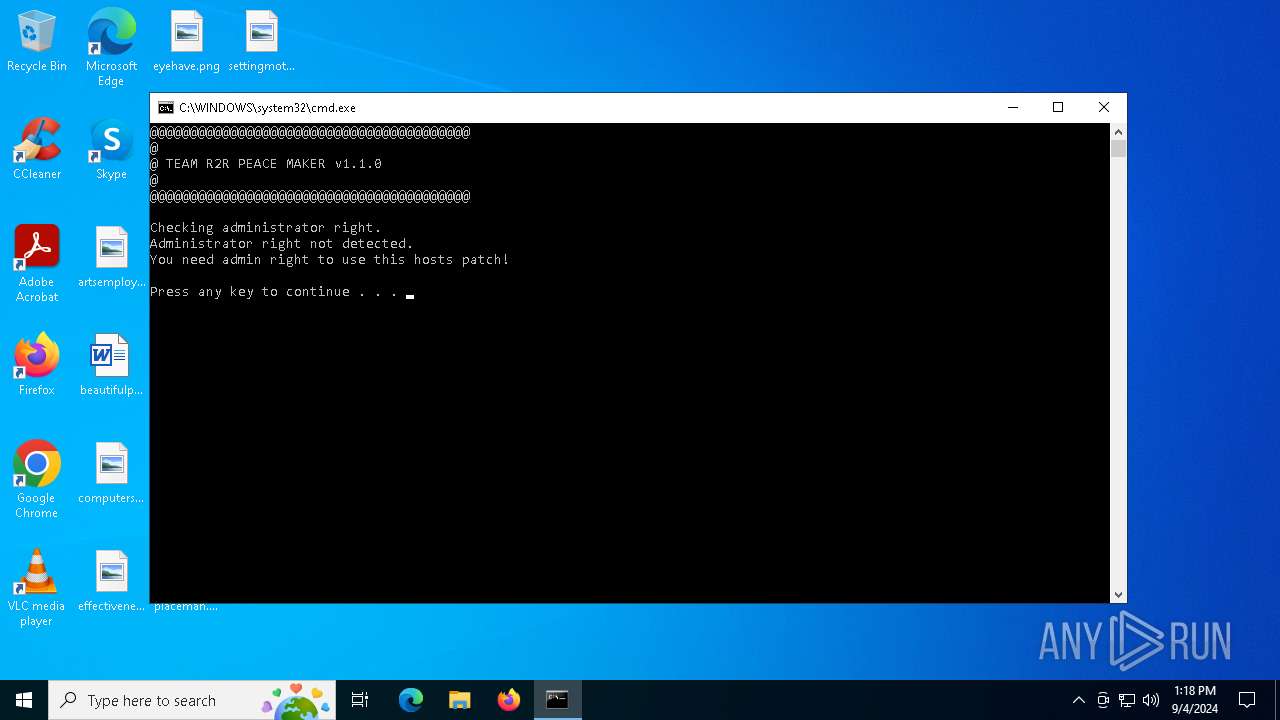The image size is (1280, 720).
Task: Launch the Google Chrome desktop shortcut
Action: click(x=37, y=480)
